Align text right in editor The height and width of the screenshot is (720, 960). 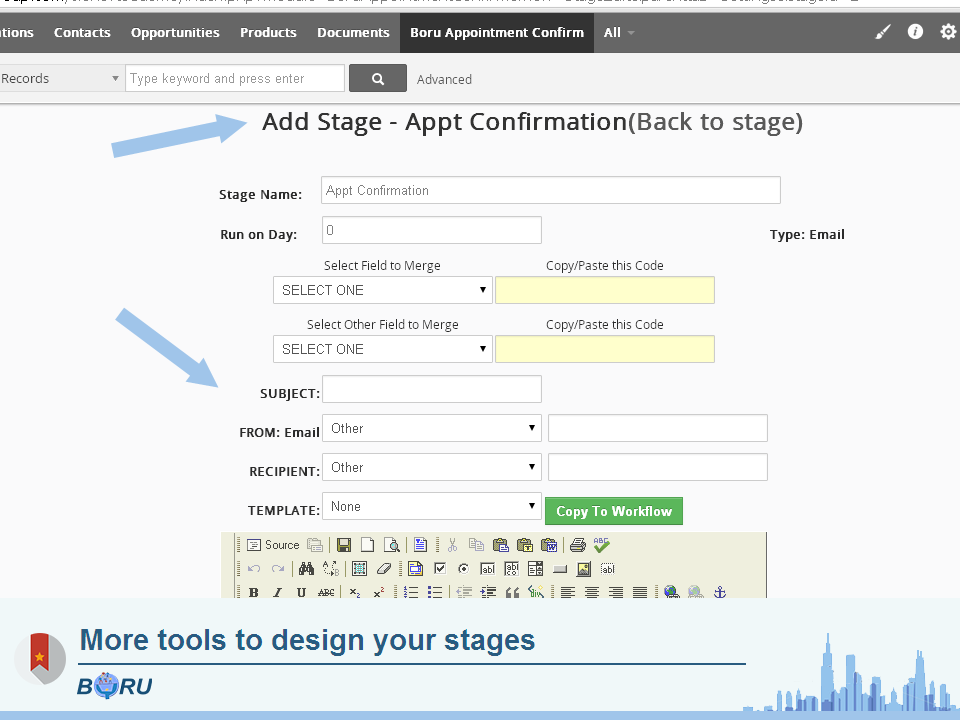(x=615, y=592)
